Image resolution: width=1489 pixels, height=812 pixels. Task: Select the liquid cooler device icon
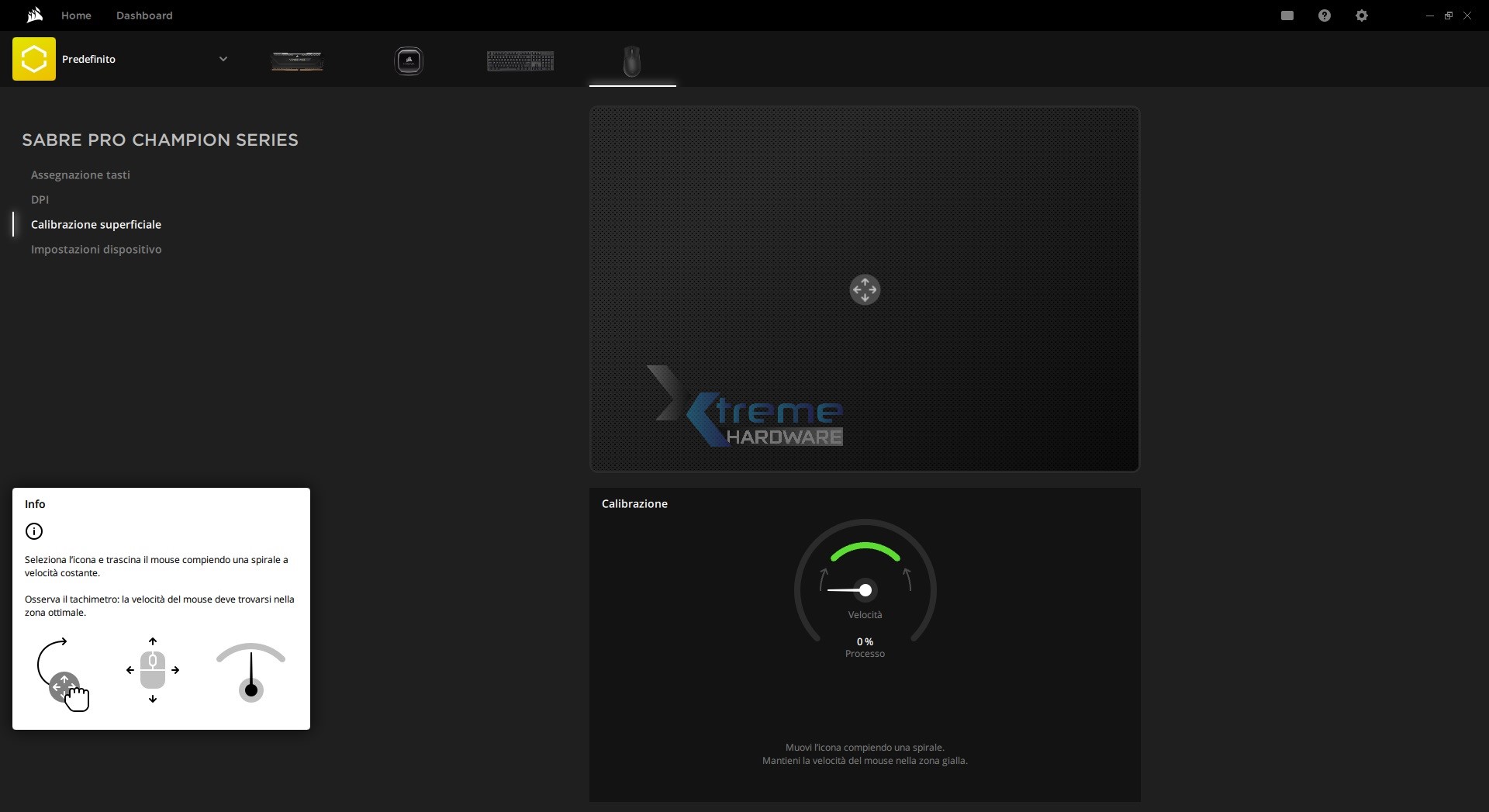(x=409, y=60)
